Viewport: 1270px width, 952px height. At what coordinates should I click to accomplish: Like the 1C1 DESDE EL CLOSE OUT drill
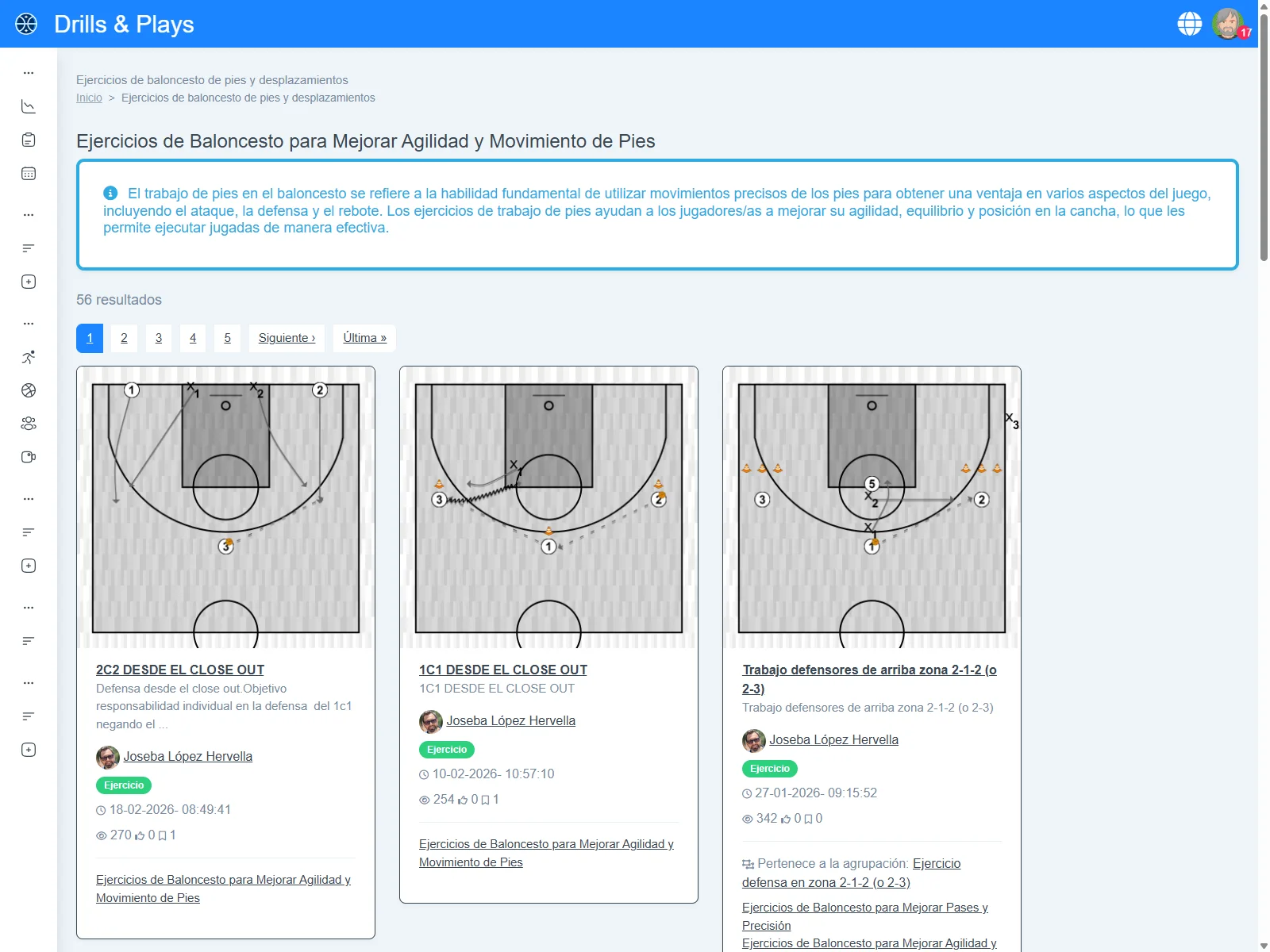coord(463,800)
